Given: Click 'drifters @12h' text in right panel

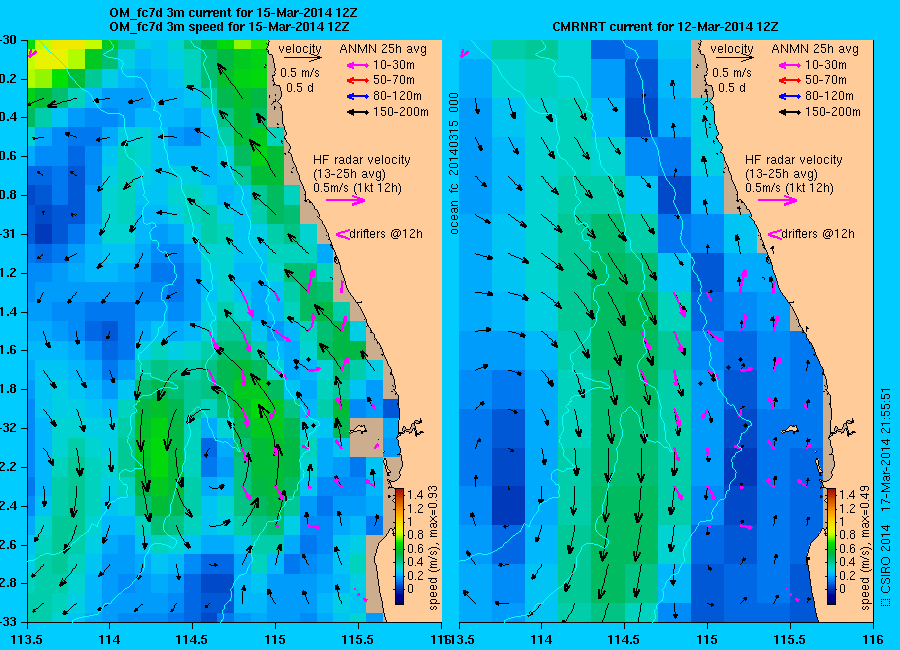Looking at the screenshot, I should pos(818,234).
